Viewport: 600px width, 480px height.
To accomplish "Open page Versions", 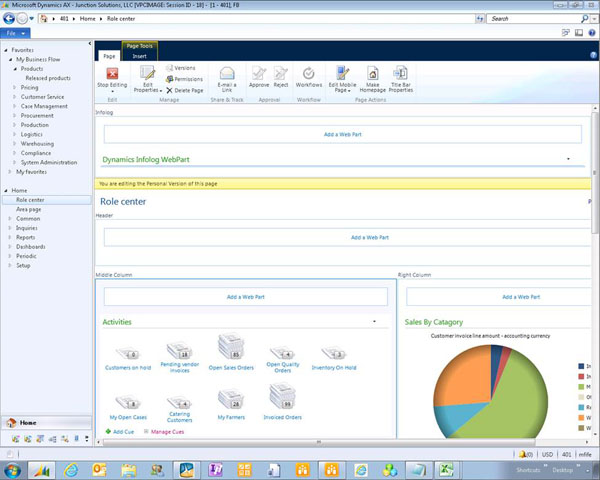I will point(181,68).
